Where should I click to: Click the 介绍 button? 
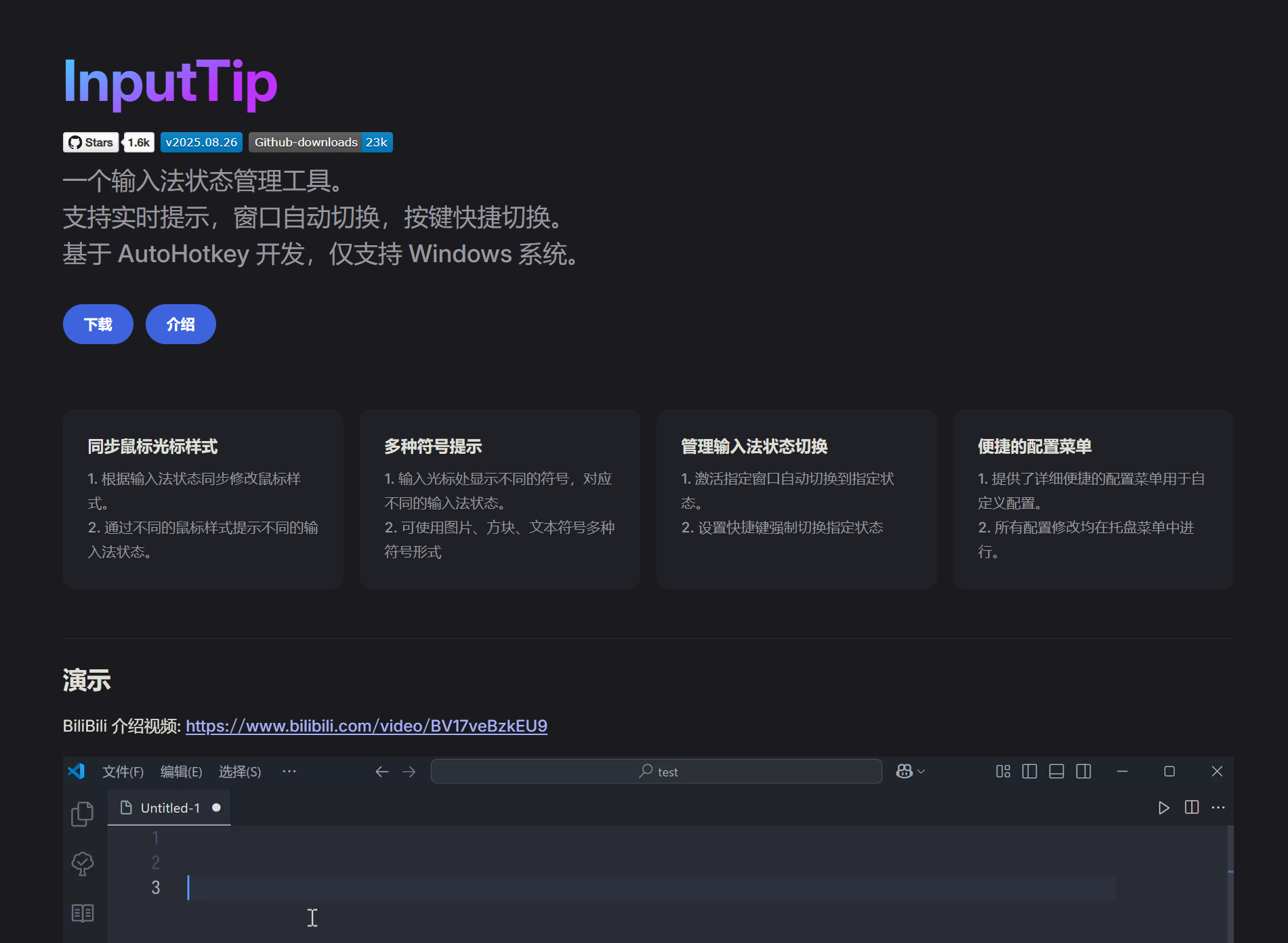181,324
